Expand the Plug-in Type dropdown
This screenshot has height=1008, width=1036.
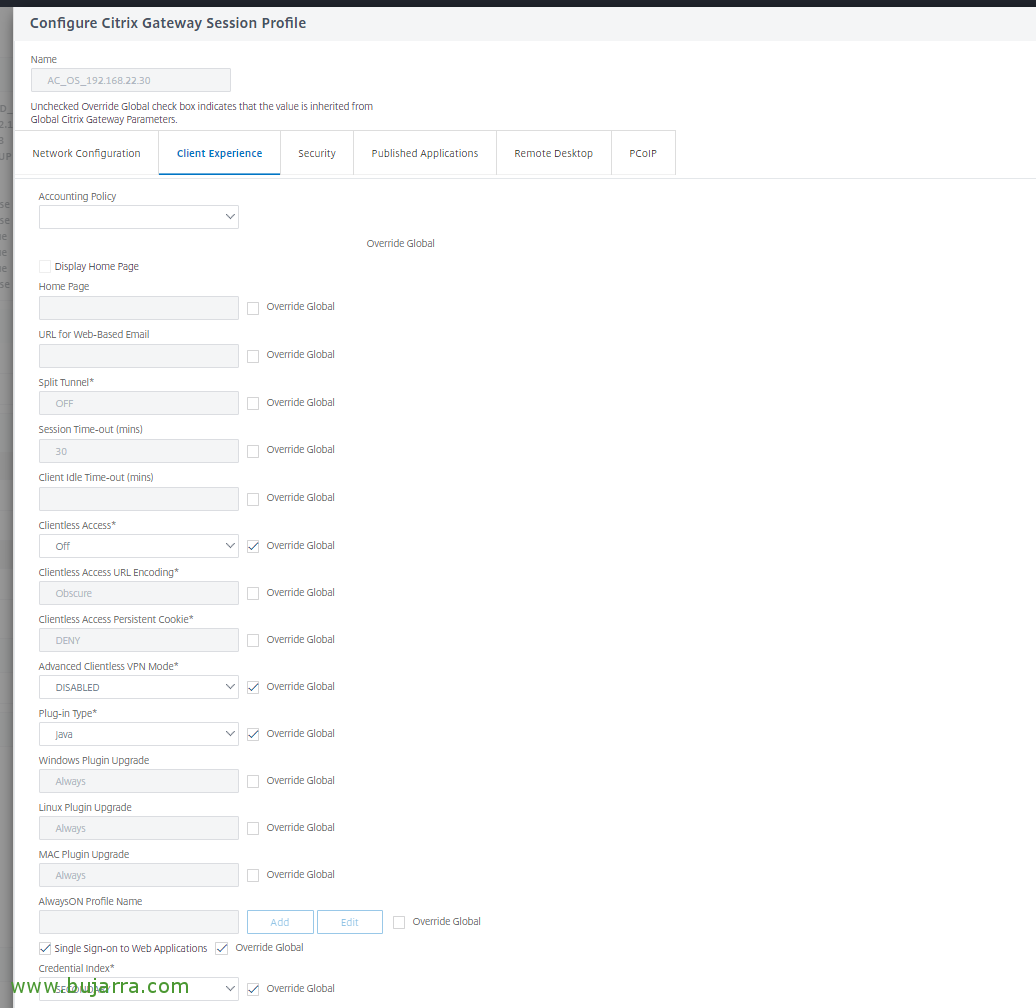pos(139,734)
